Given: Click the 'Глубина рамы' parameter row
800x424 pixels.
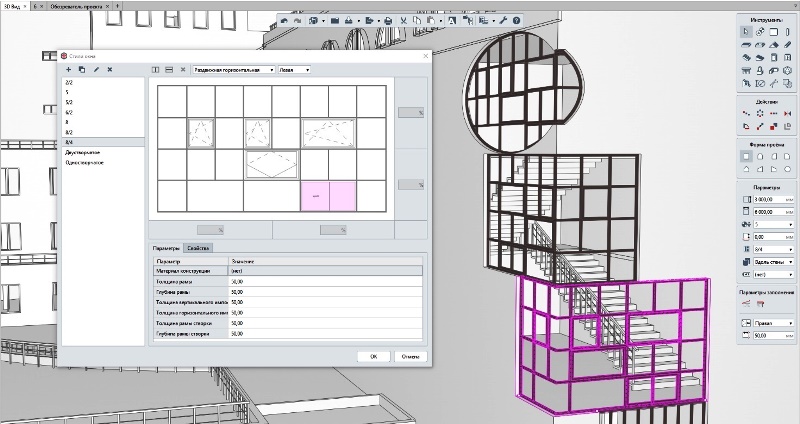Looking at the screenshot, I should click(288, 292).
